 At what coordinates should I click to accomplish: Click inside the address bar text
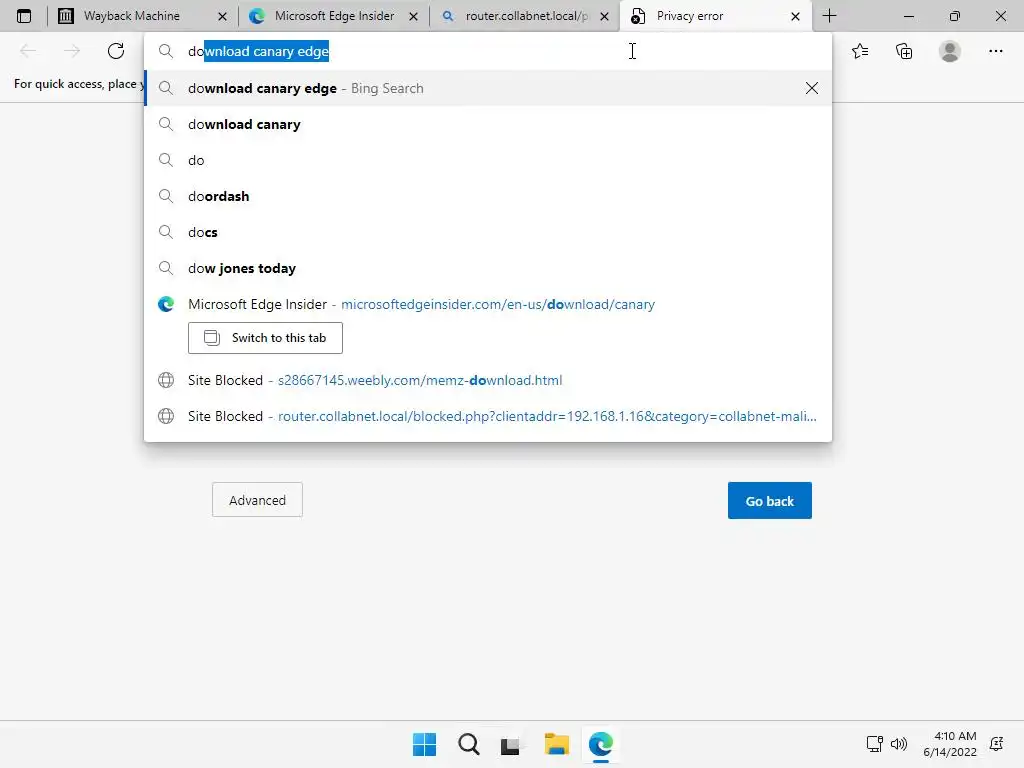pos(259,51)
